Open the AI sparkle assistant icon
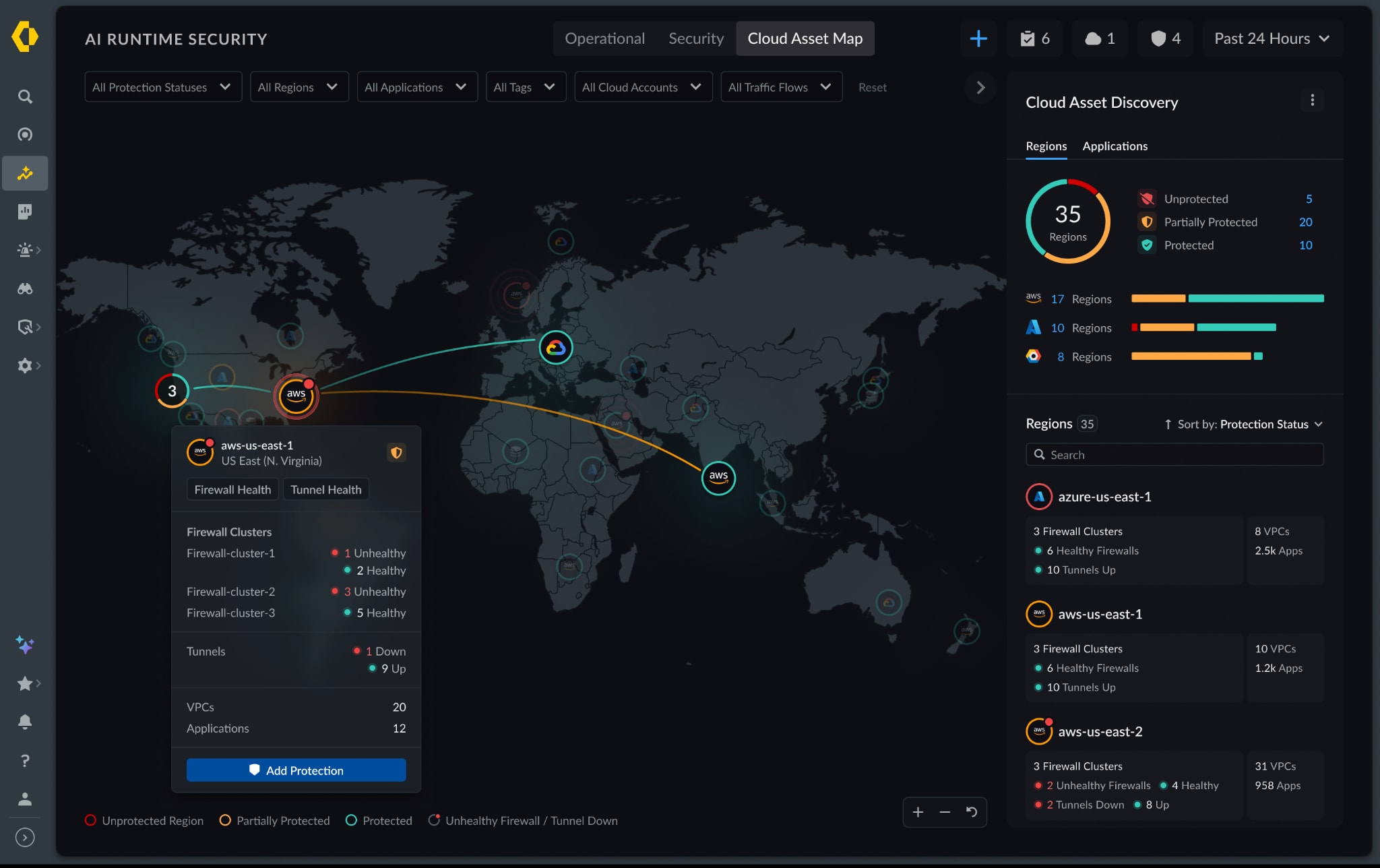The image size is (1380, 868). click(x=25, y=645)
